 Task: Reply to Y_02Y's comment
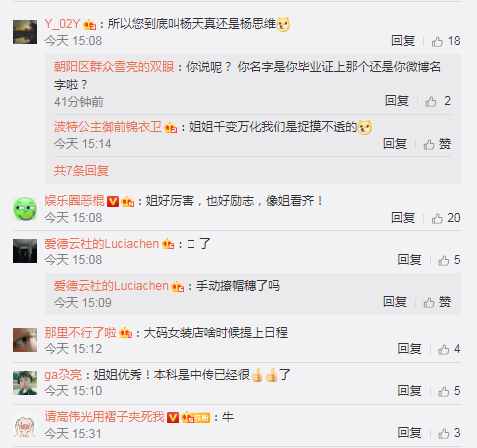click(x=403, y=41)
